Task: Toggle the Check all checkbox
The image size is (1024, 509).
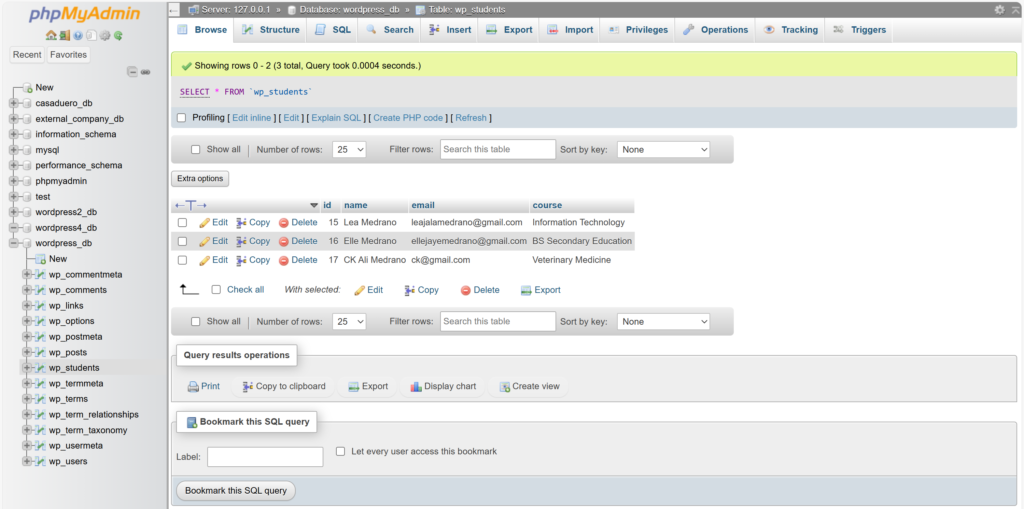Action: (x=216, y=290)
